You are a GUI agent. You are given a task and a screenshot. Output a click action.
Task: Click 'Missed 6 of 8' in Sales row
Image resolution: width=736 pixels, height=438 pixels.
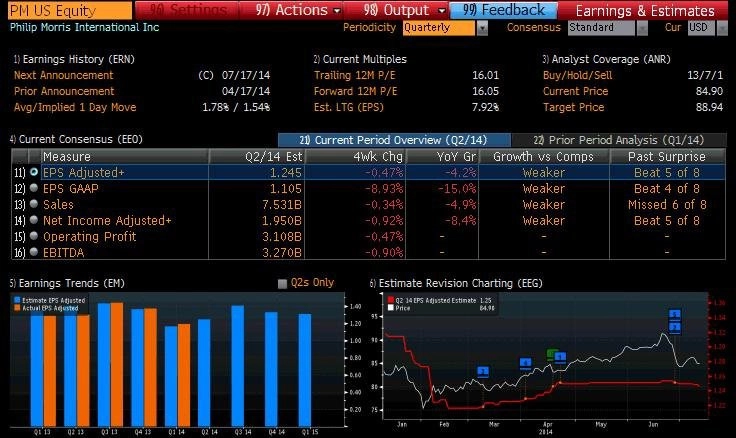[667, 205]
